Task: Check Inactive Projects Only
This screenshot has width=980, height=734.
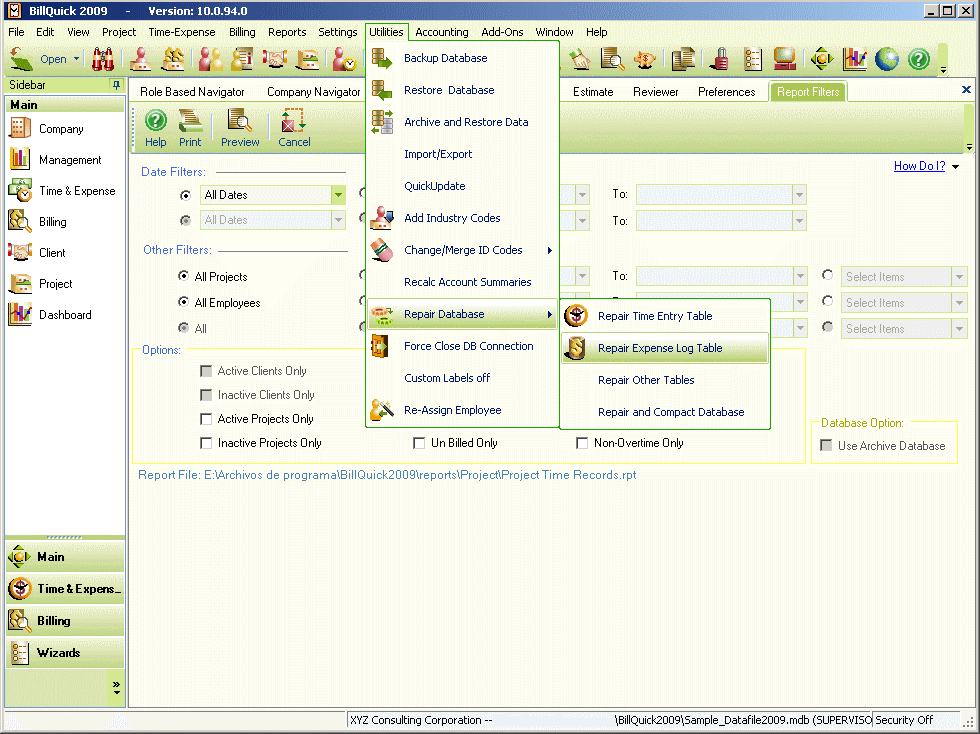Action: (206, 443)
